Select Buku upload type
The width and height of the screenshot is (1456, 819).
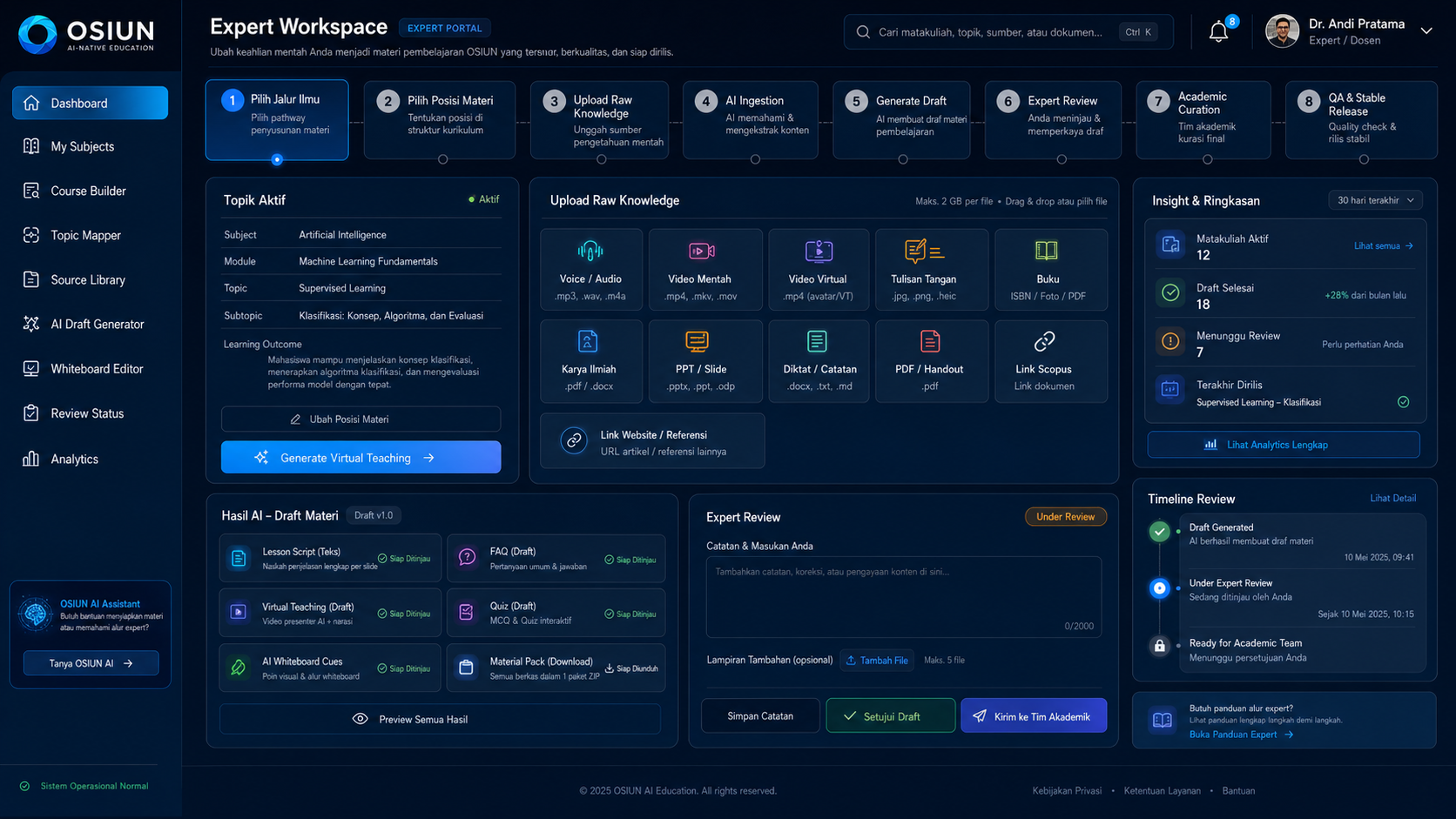(x=1047, y=270)
